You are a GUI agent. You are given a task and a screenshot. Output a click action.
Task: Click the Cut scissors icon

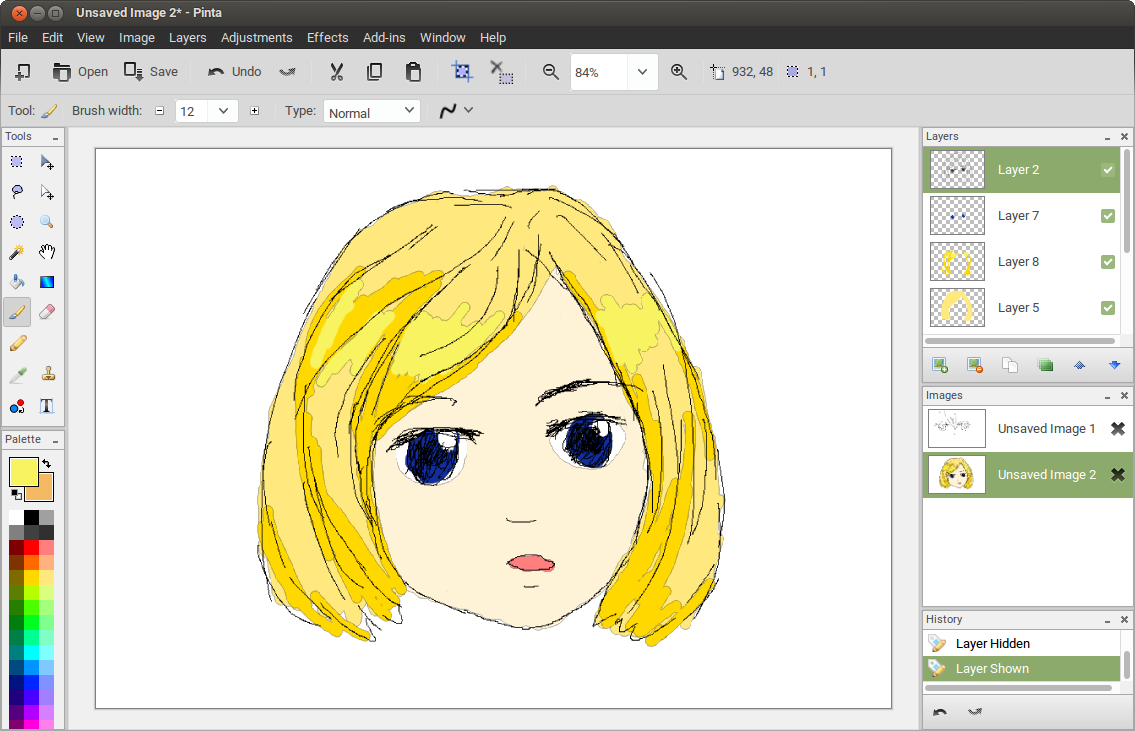[336, 72]
